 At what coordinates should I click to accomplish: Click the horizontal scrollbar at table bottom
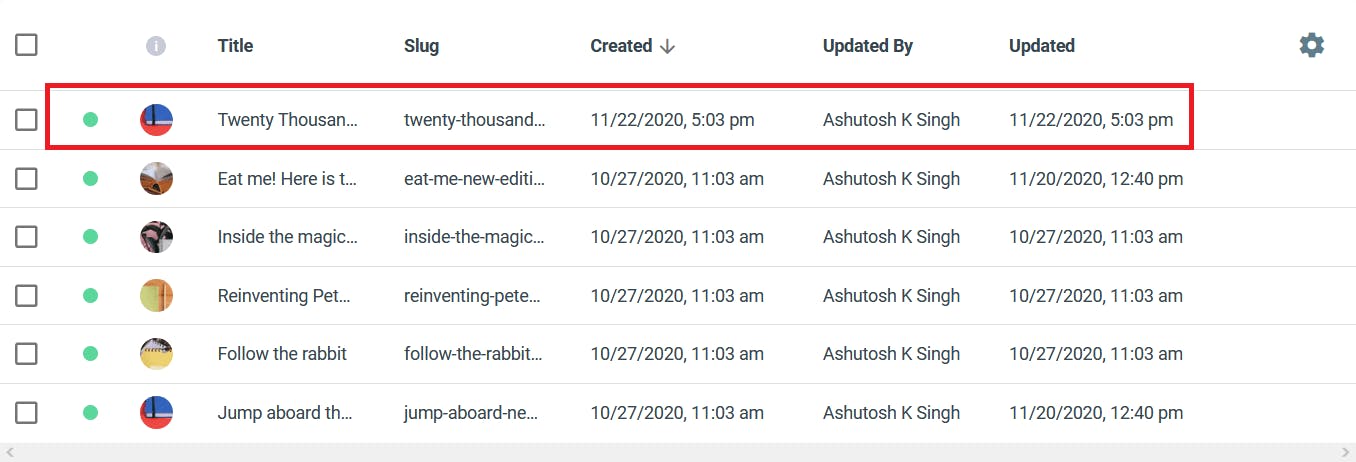pos(678,453)
